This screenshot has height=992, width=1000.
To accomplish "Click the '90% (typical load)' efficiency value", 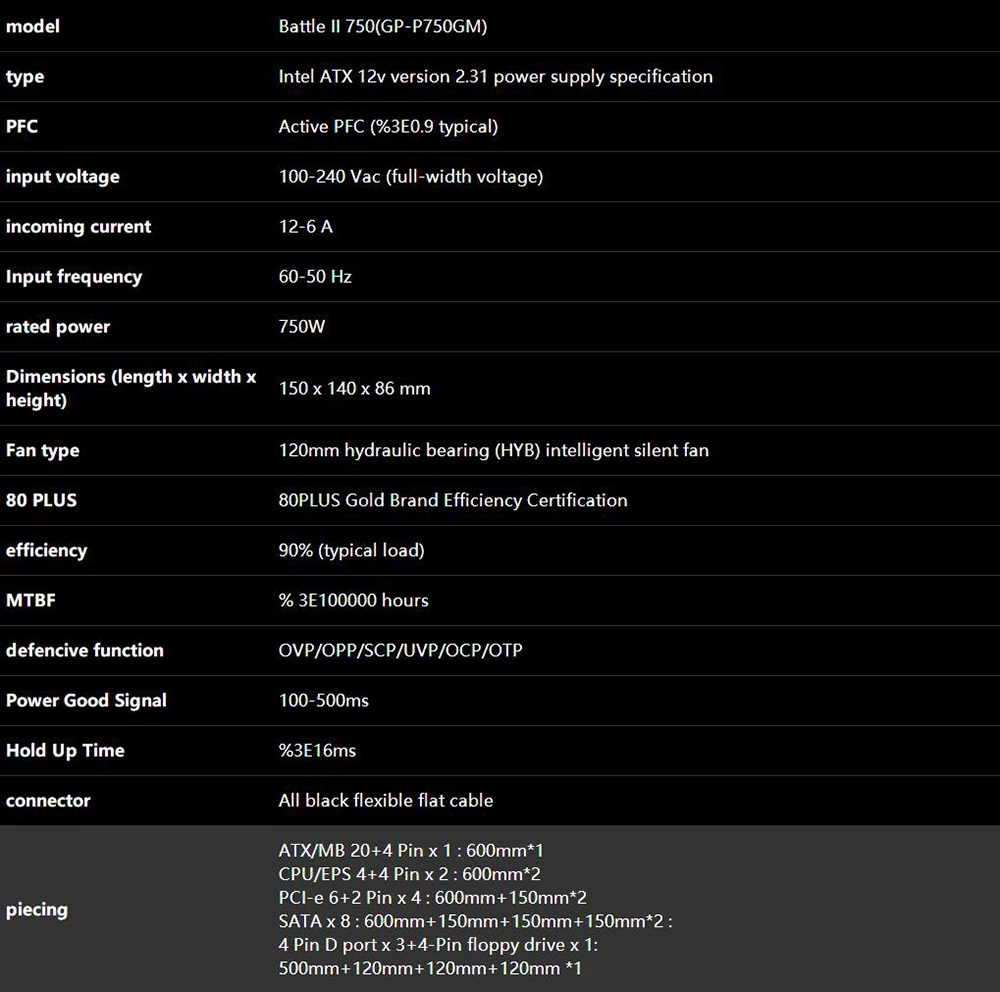I will click(x=351, y=550).
